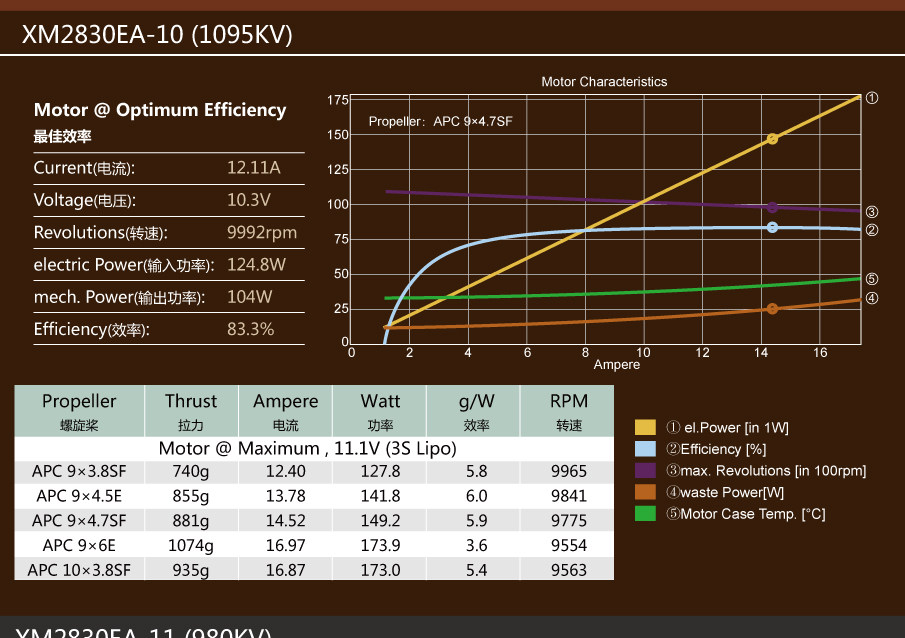Screen dimensions: 905x638
Task: Select the Revolutions value 9992rpm
Action: (261, 233)
